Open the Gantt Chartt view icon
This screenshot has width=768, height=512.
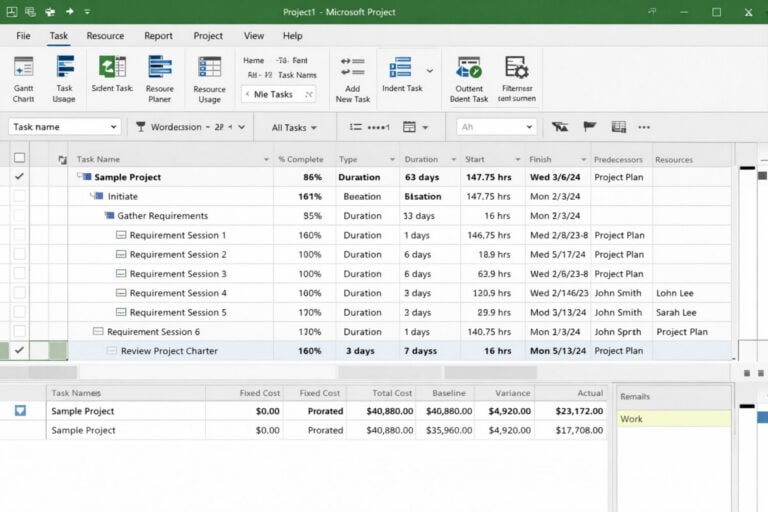tap(23, 67)
